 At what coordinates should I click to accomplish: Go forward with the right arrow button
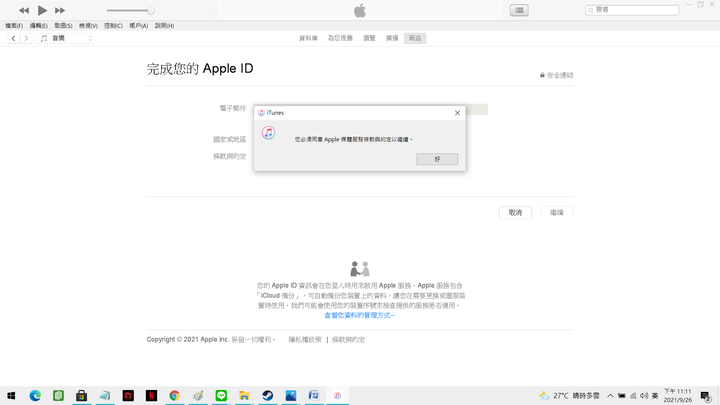(26, 39)
